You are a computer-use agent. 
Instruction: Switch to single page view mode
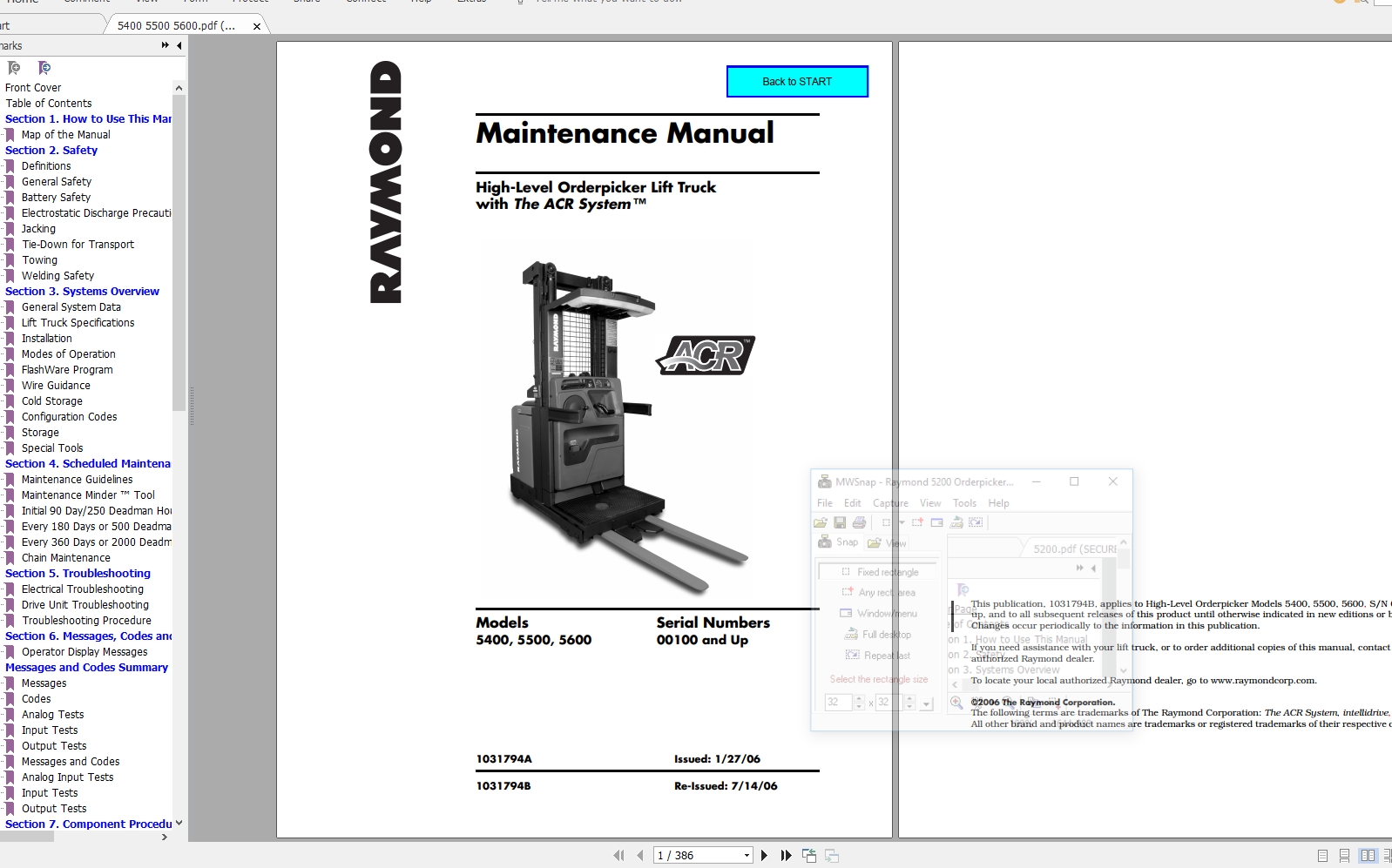(1322, 856)
